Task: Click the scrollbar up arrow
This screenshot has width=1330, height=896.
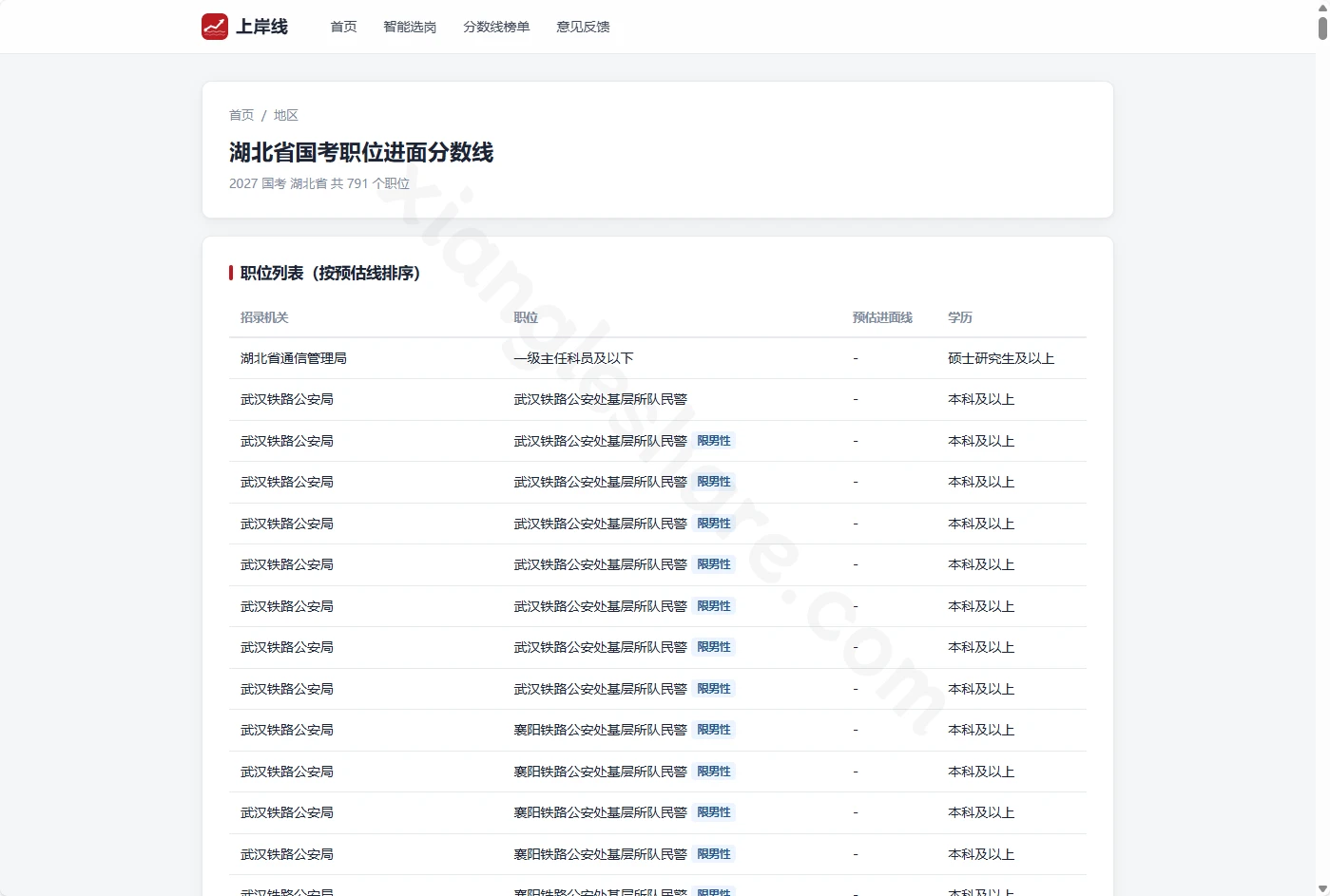Action: click(1322, 7)
